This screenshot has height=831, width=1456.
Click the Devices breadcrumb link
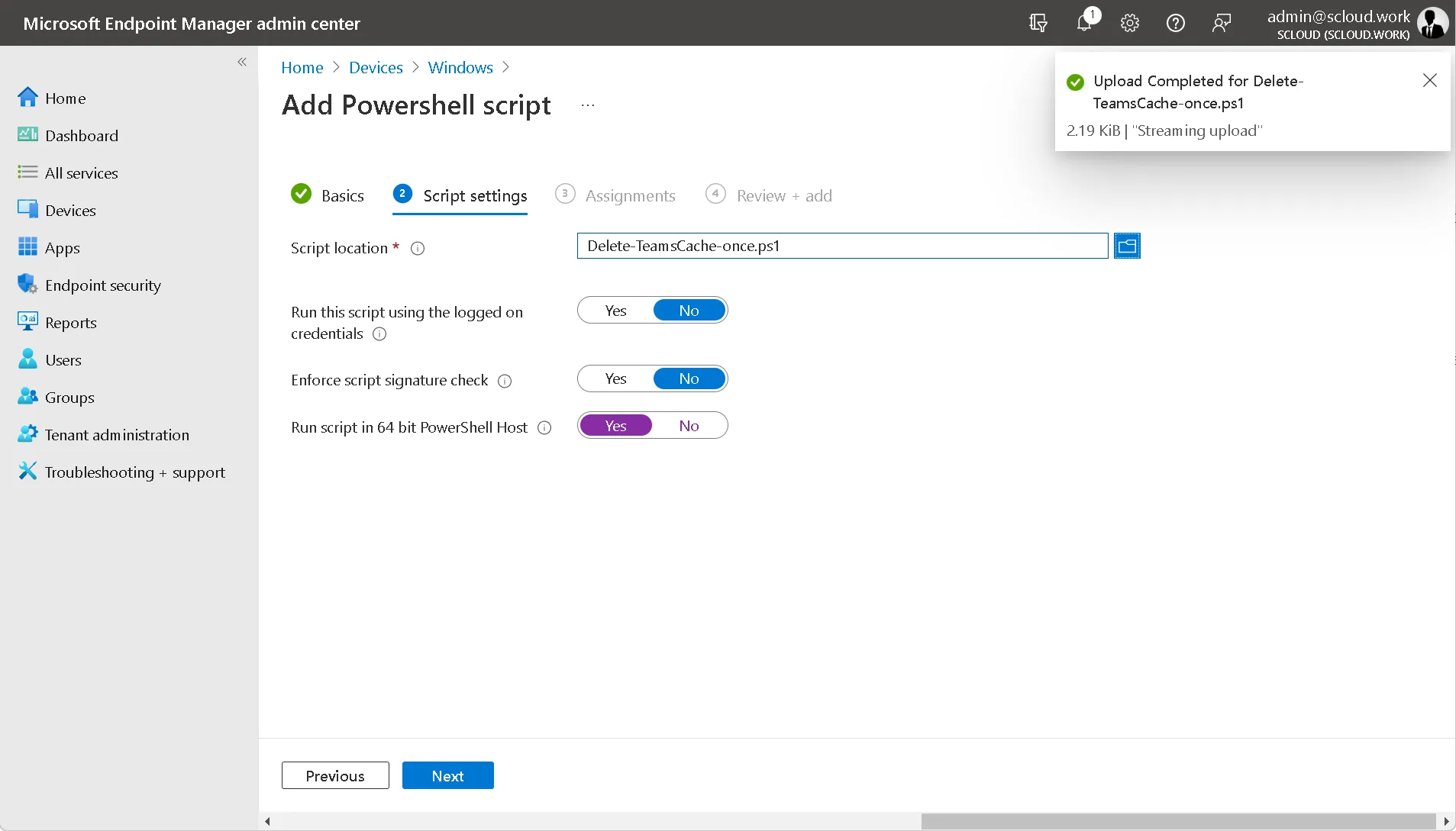pos(376,67)
